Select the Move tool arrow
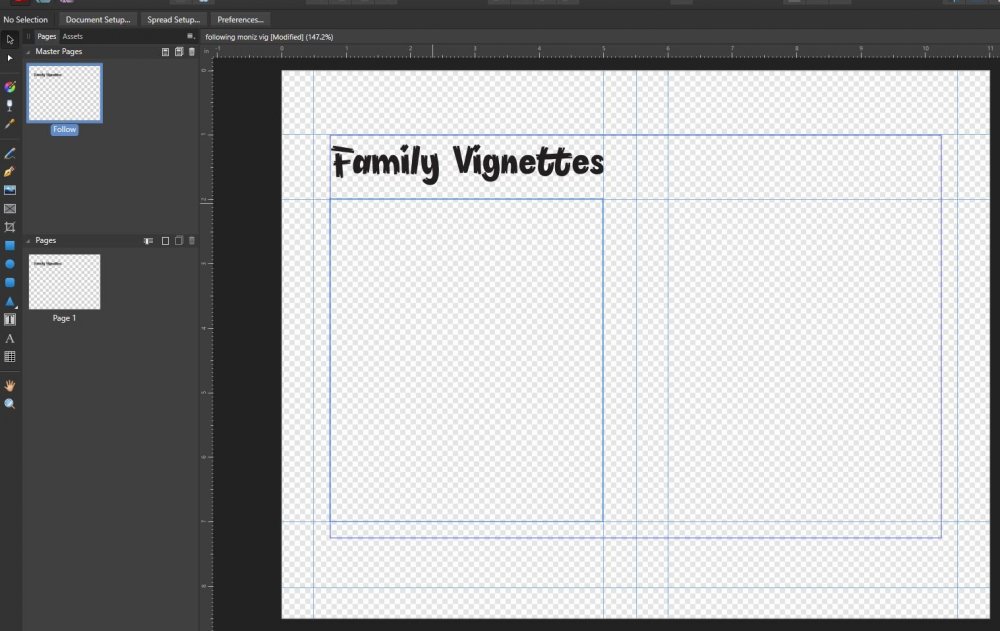The height and width of the screenshot is (631, 1000). (10, 39)
